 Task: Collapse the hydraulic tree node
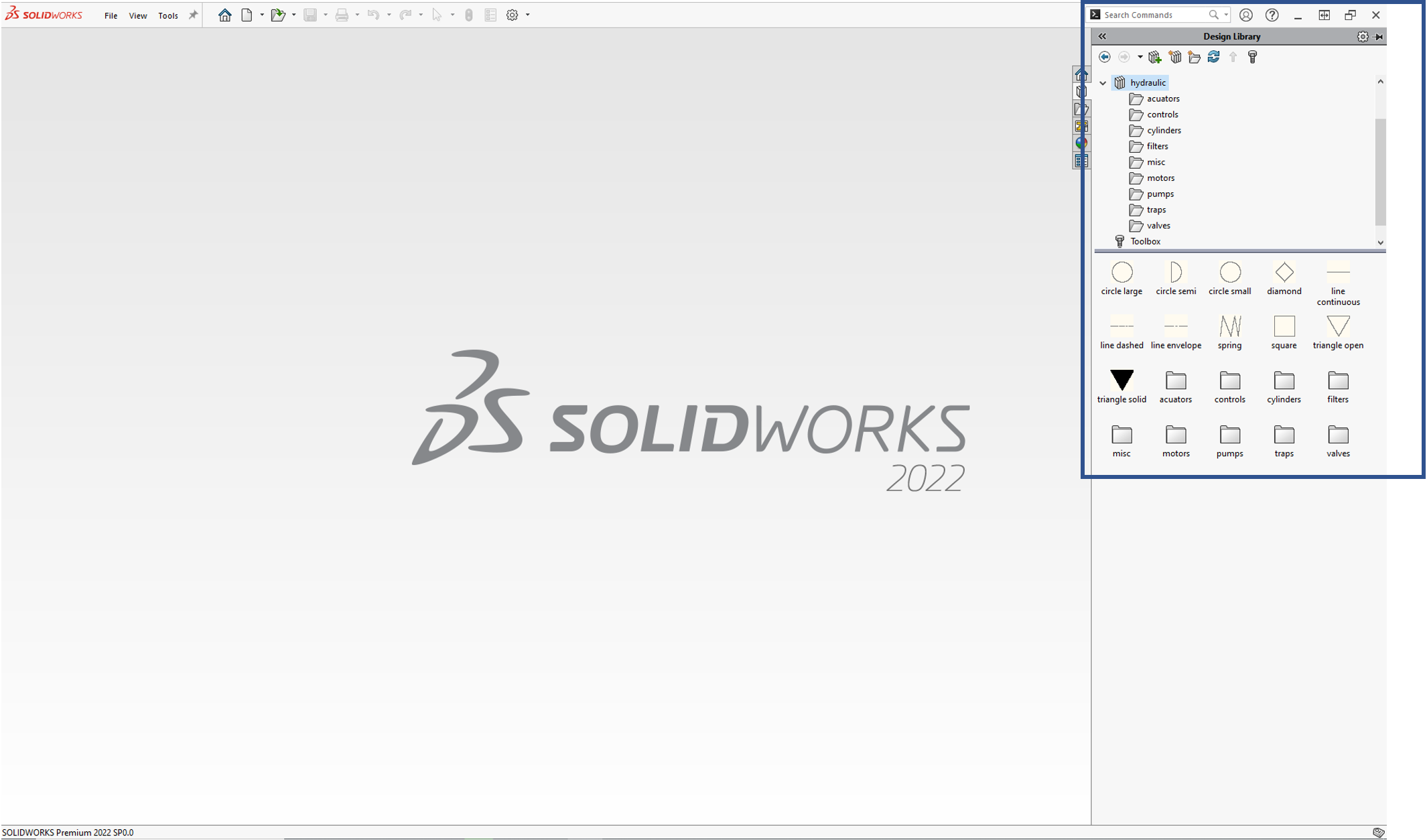coord(1103,83)
